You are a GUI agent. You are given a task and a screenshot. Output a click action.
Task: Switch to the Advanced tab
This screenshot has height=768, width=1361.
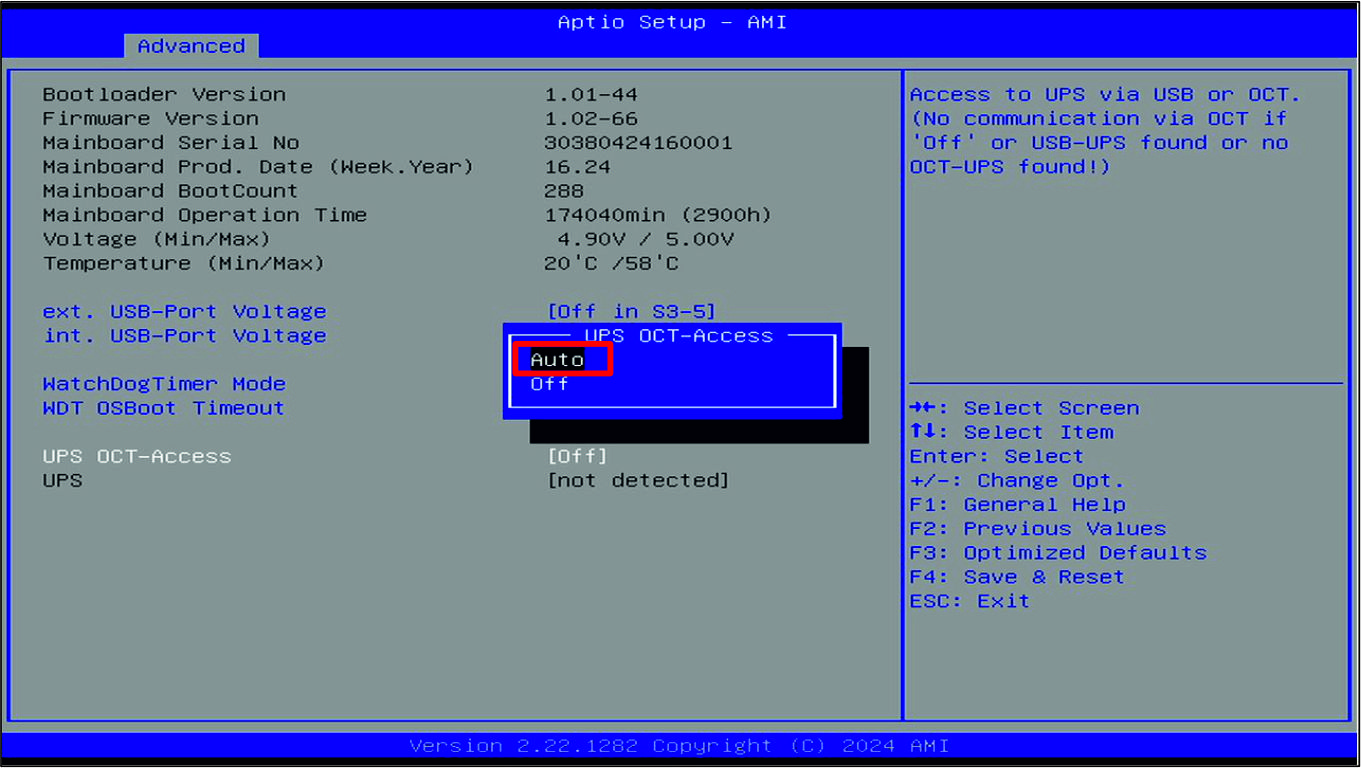pyautogui.click(x=191, y=46)
